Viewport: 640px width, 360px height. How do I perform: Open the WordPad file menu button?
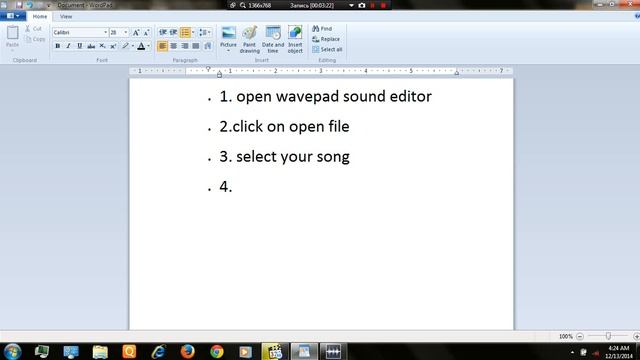13,16
